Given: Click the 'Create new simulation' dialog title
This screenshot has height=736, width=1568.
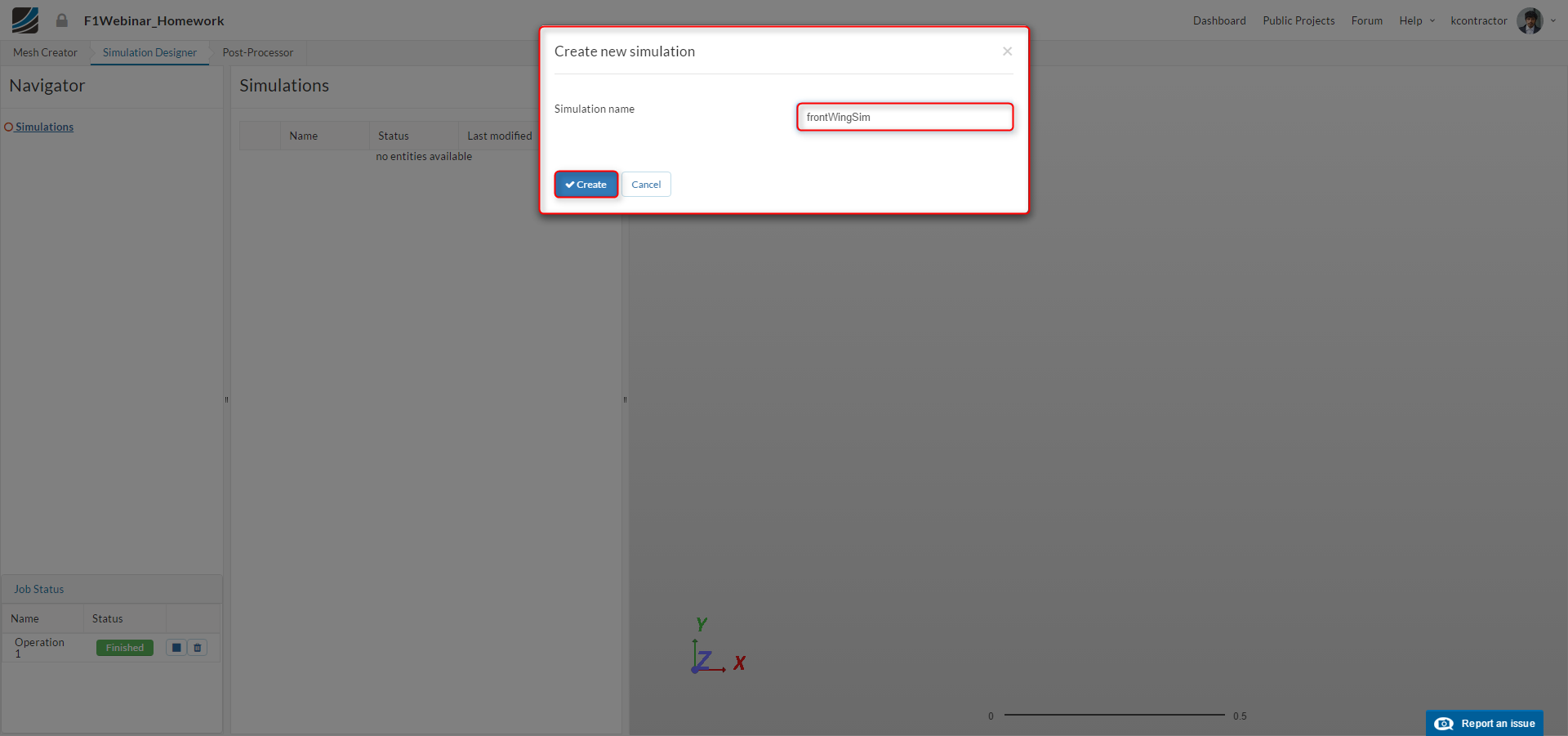Looking at the screenshot, I should (x=625, y=51).
